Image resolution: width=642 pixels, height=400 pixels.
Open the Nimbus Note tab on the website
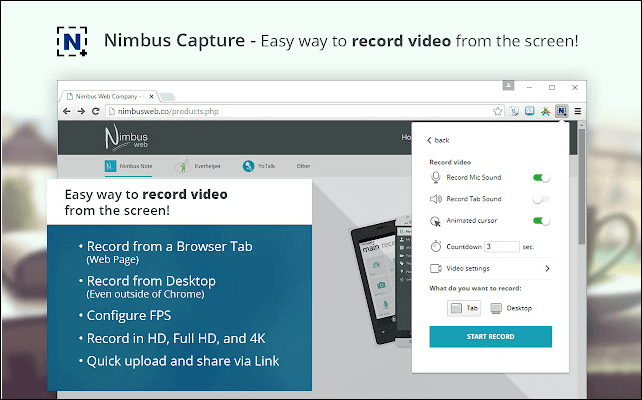129,166
